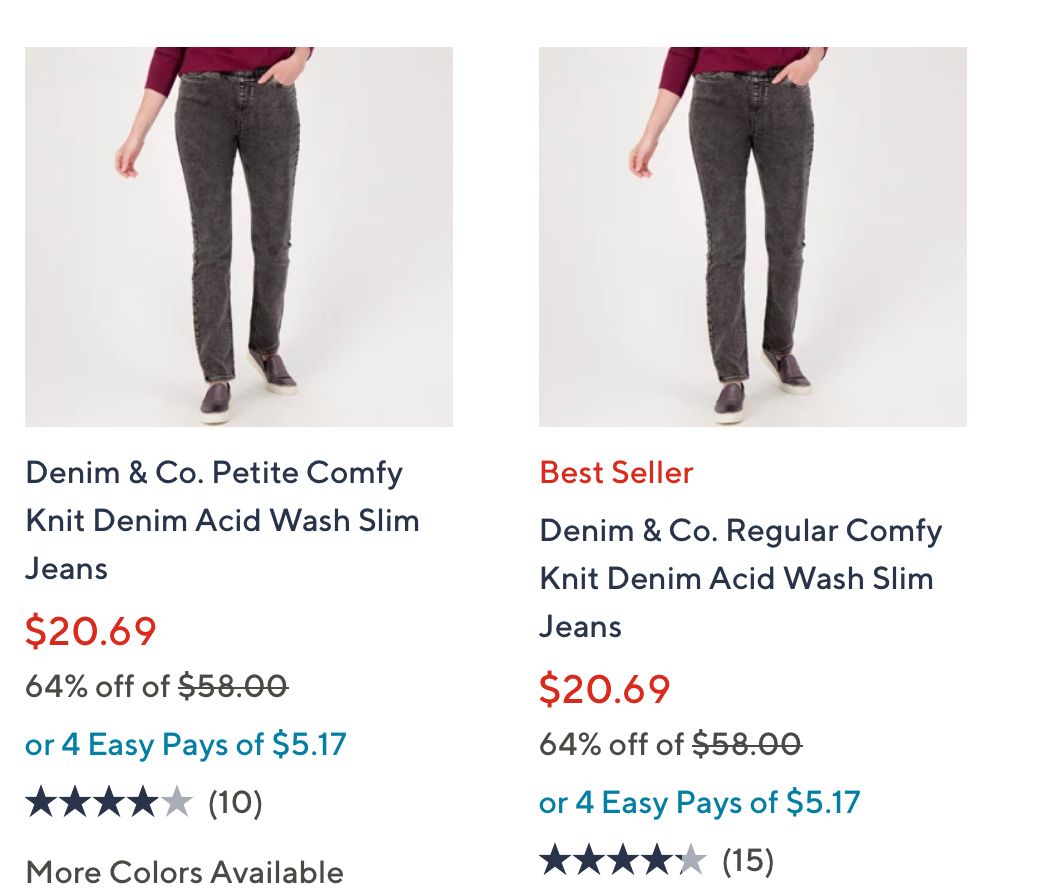The width and height of the screenshot is (1042, 889).
Task: Click the empty fifth star on Petite jeans
Action: (176, 802)
